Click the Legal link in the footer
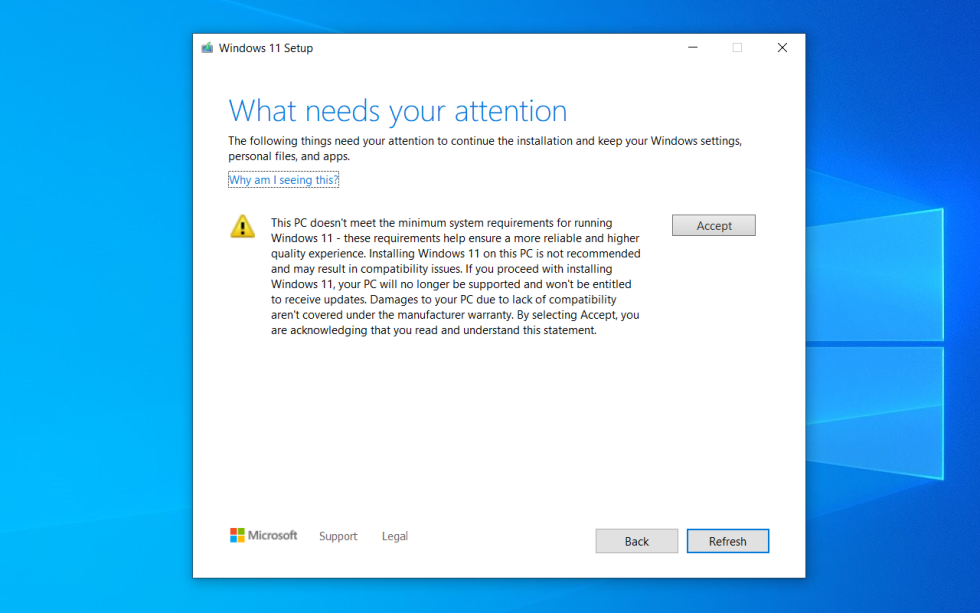Viewport: 980px width, 613px height. (x=394, y=536)
